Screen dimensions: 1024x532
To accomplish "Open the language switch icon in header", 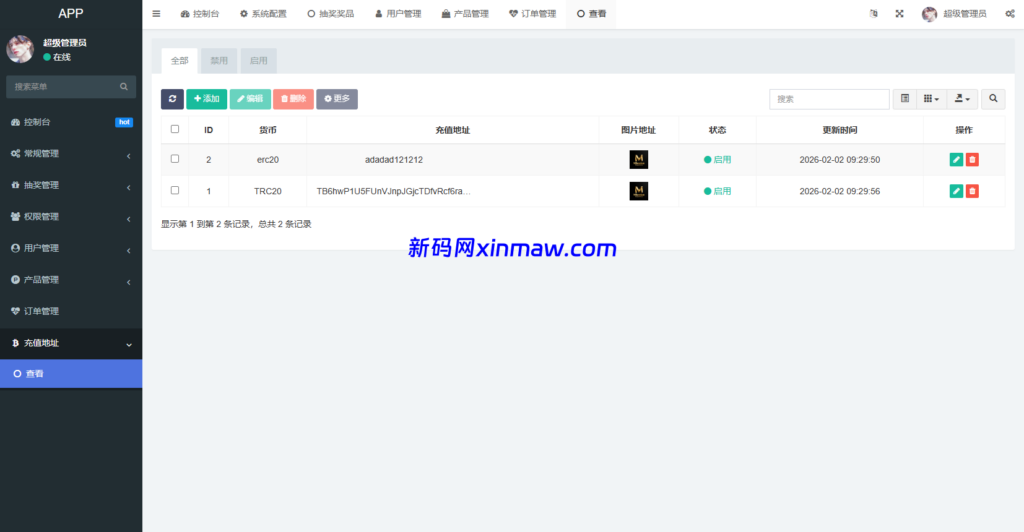I will point(873,14).
